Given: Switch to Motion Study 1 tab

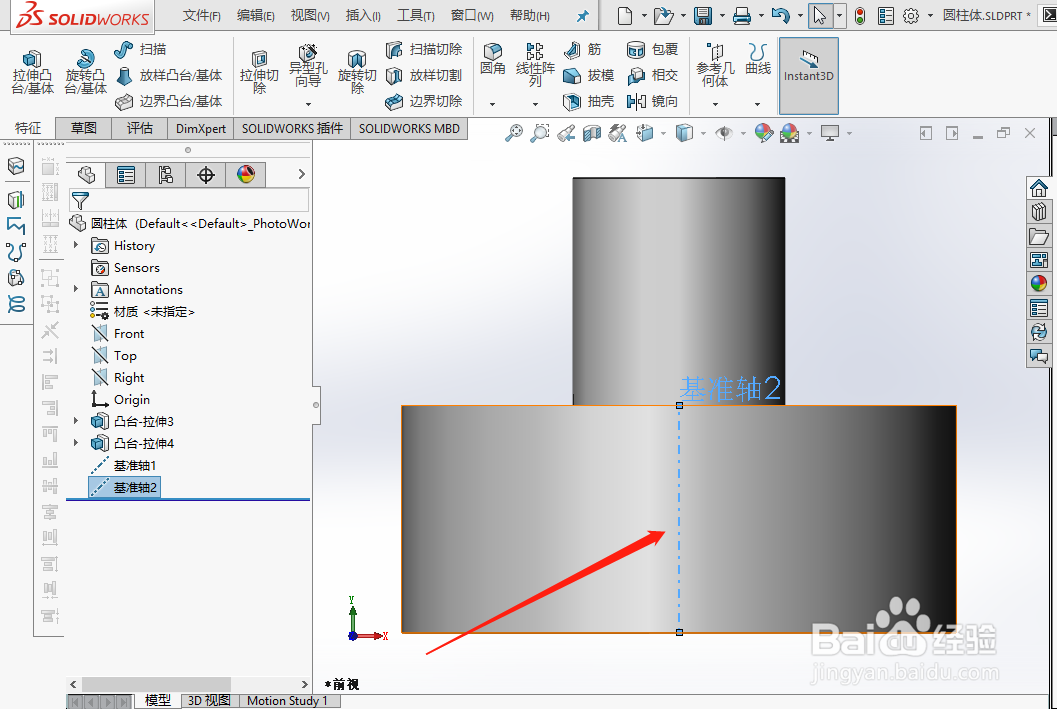Looking at the screenshot, I should [x=286, y=701].
